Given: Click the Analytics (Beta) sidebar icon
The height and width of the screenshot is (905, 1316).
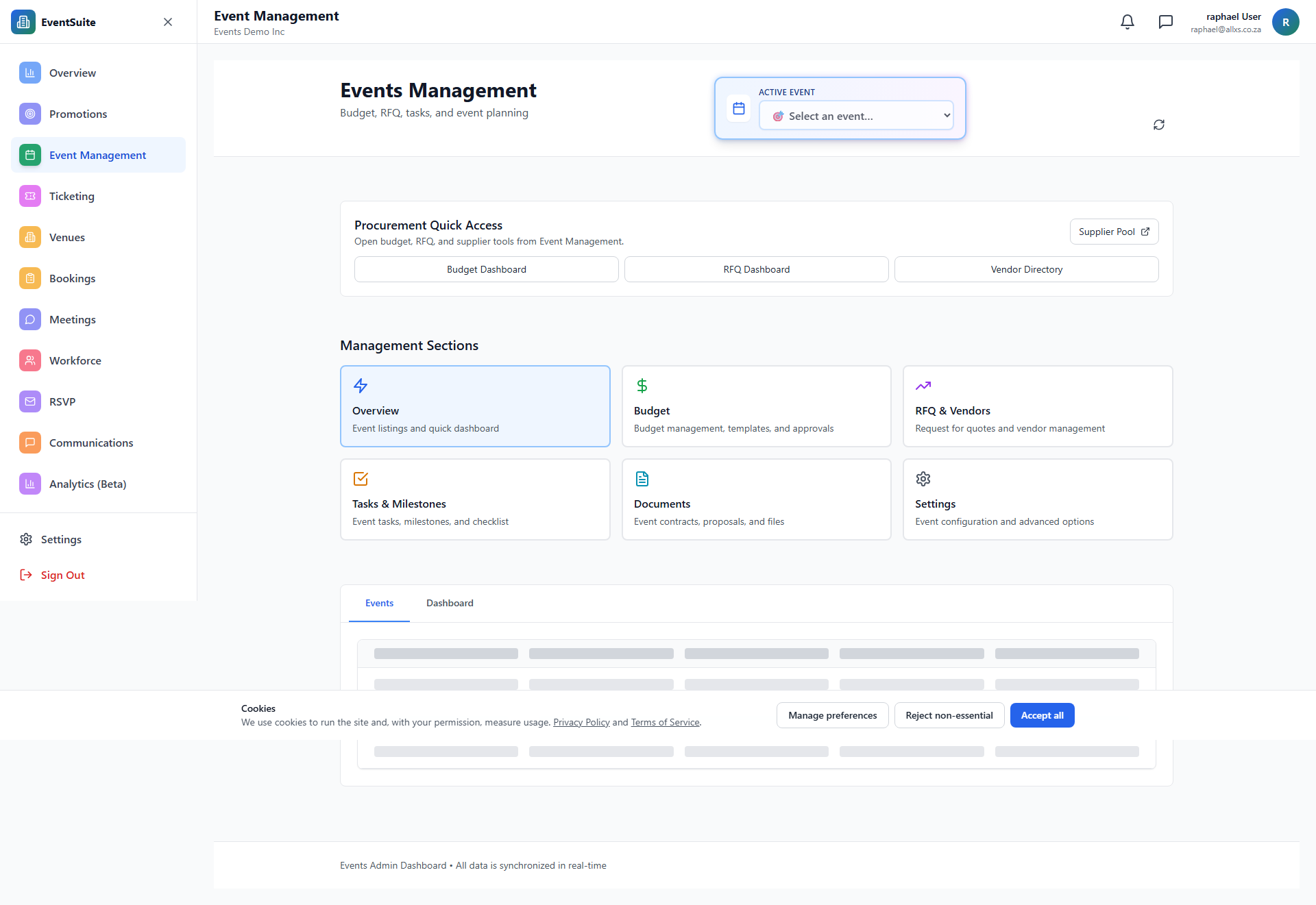Looking at the screenshot, I should (30, 484).
